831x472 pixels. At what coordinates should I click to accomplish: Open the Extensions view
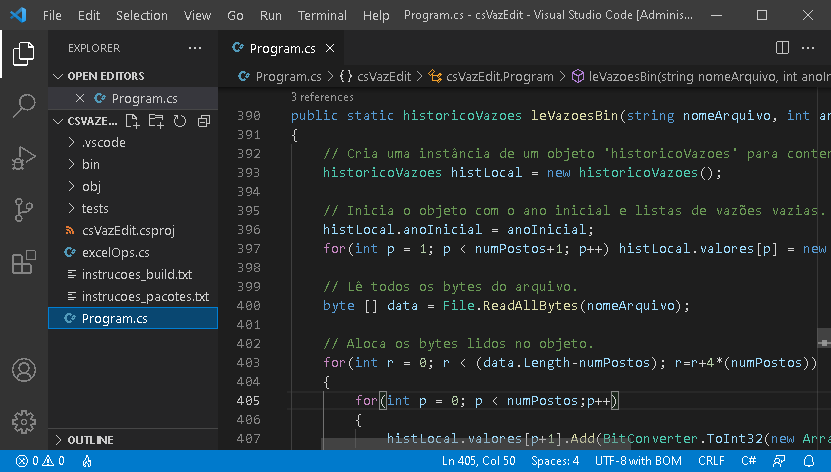click(23, 262)
